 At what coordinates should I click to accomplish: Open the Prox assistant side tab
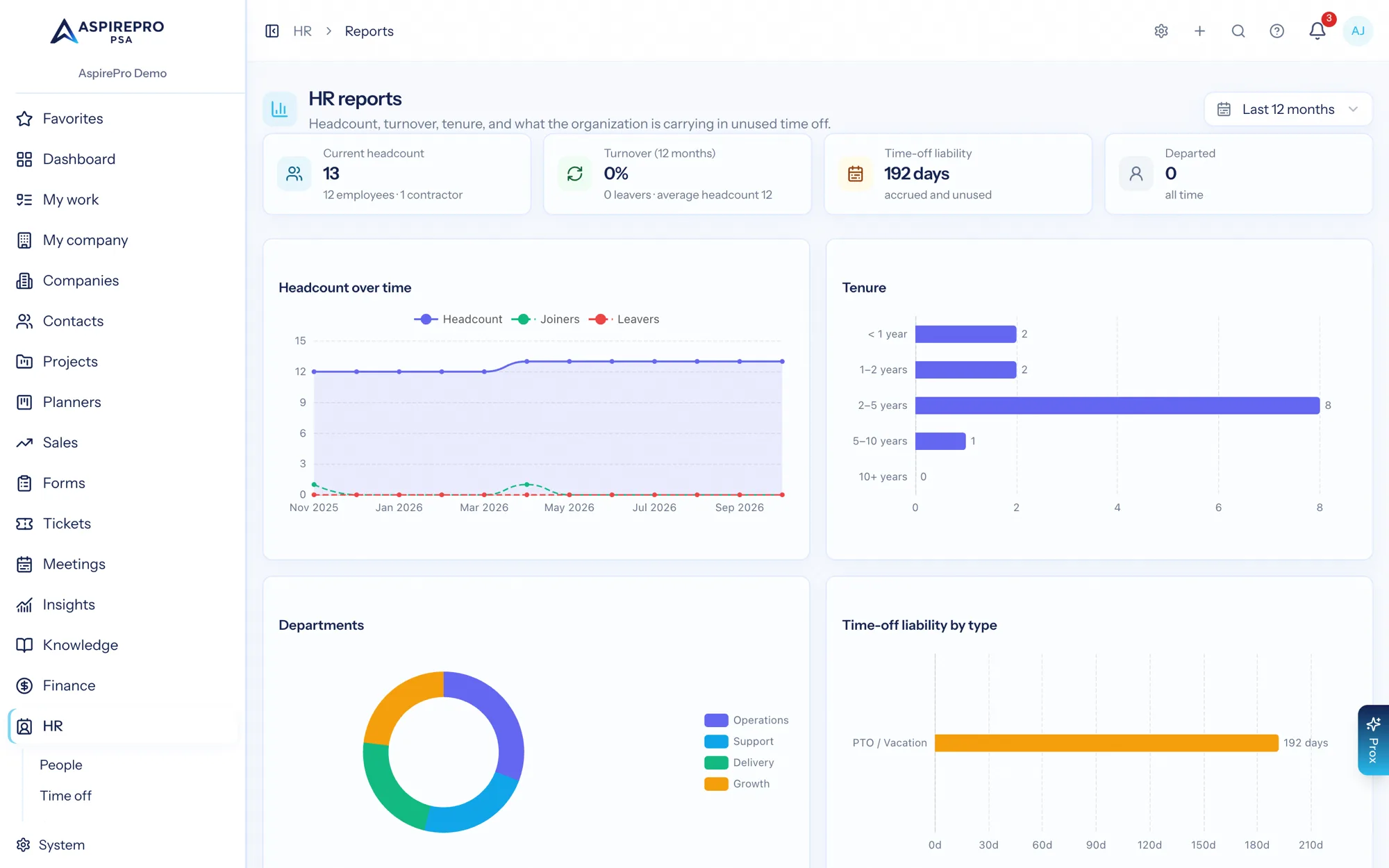(1374, 740)
